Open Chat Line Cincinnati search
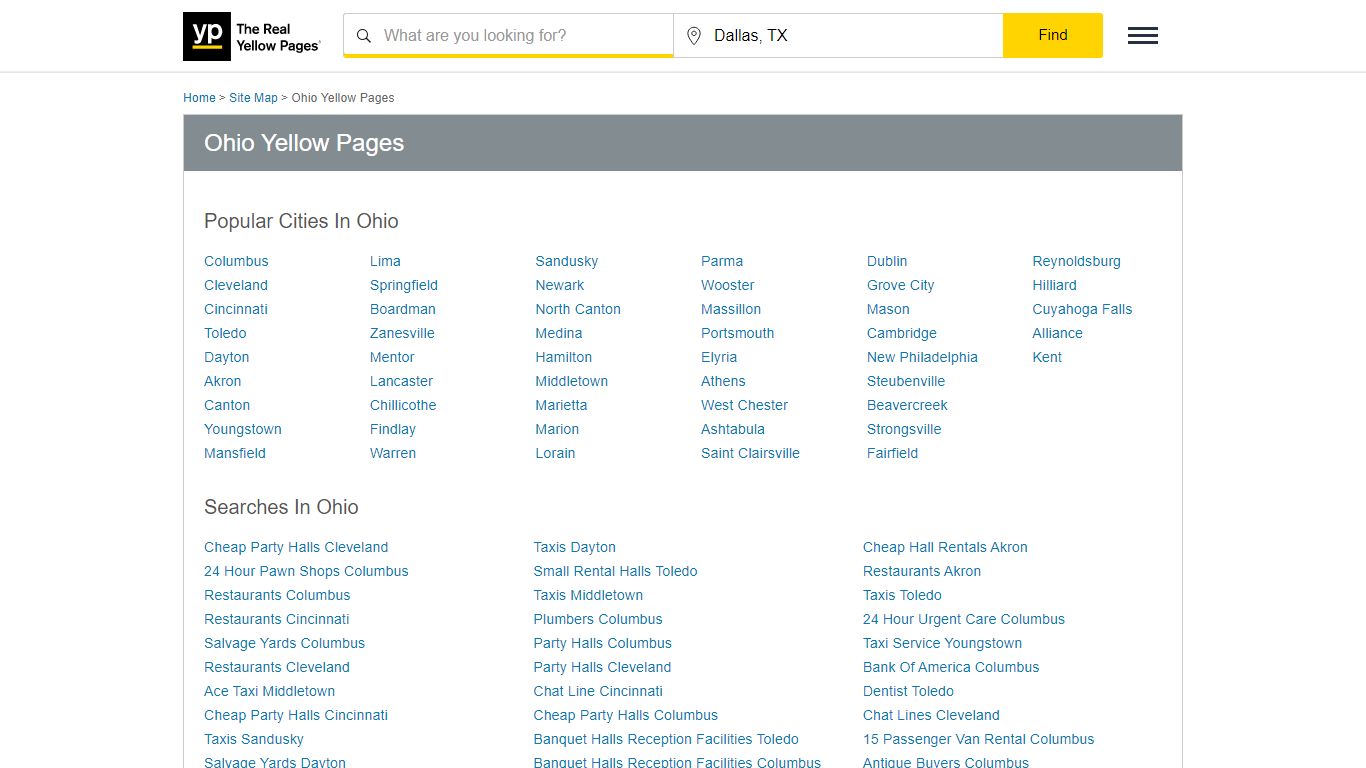This screenshot has width=1366, height=768. [x=598, y=691]
